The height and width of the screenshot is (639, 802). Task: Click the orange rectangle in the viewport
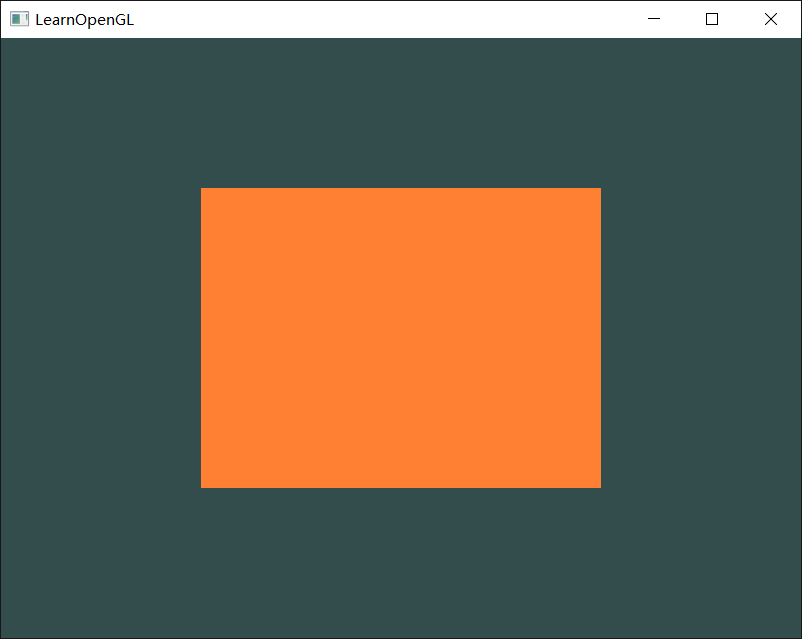401,338
